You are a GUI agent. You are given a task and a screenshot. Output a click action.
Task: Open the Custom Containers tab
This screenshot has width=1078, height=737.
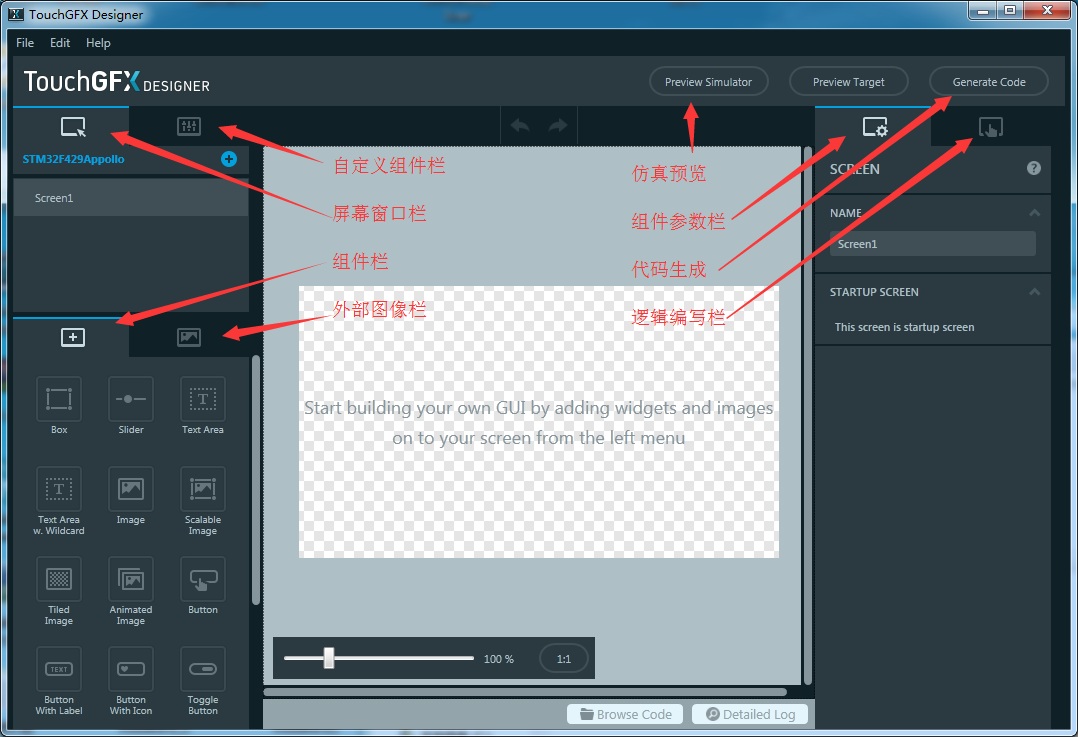pos(188,126)
